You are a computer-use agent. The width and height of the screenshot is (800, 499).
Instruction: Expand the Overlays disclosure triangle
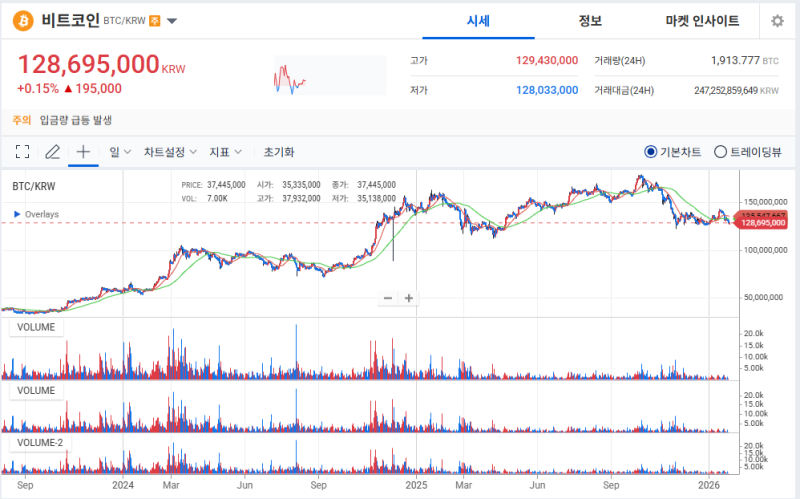(17, 214)
